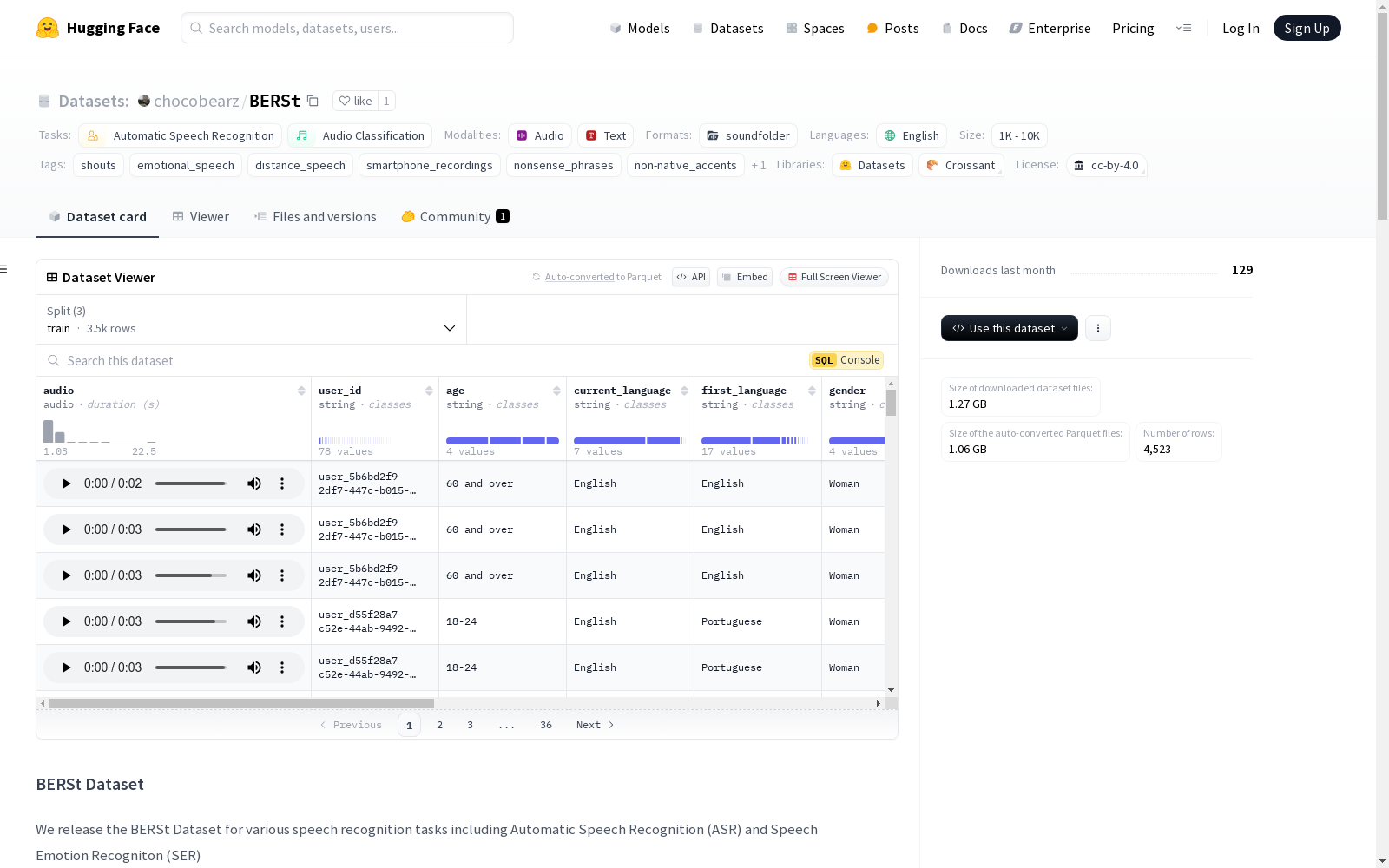This screenshot has height=868, width=1389.
Task: Seek the fourth audio row's progress slider
Action: tap(191, 621)
